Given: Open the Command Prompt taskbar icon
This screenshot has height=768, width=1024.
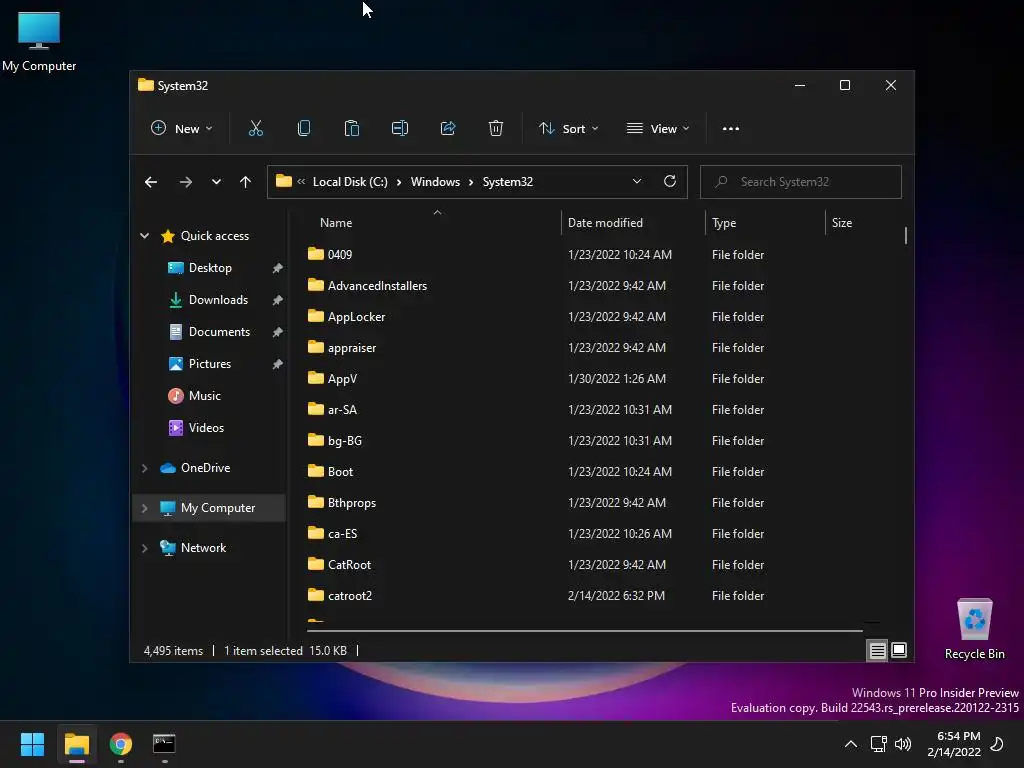Looking at the screenshot, I should tap(165, 744).
